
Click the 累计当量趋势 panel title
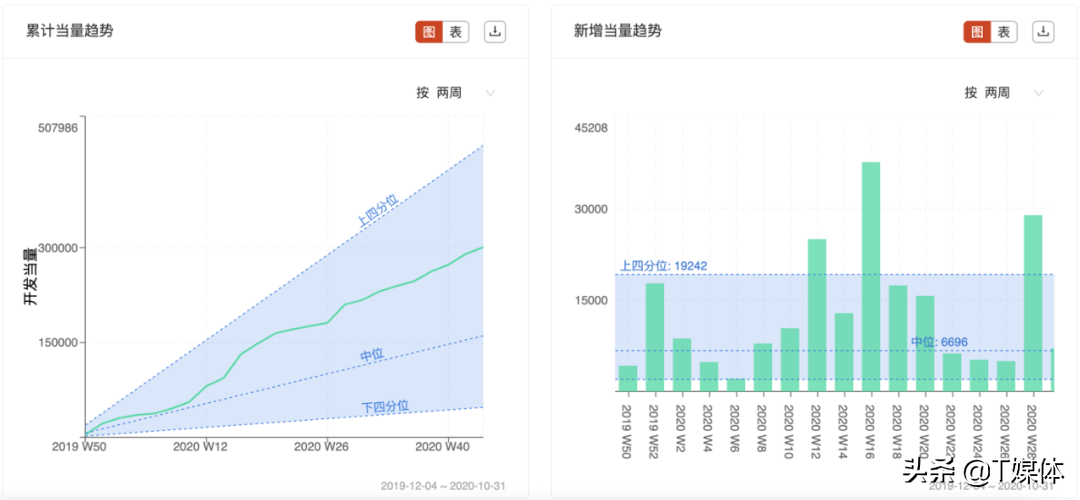point(70,31)
